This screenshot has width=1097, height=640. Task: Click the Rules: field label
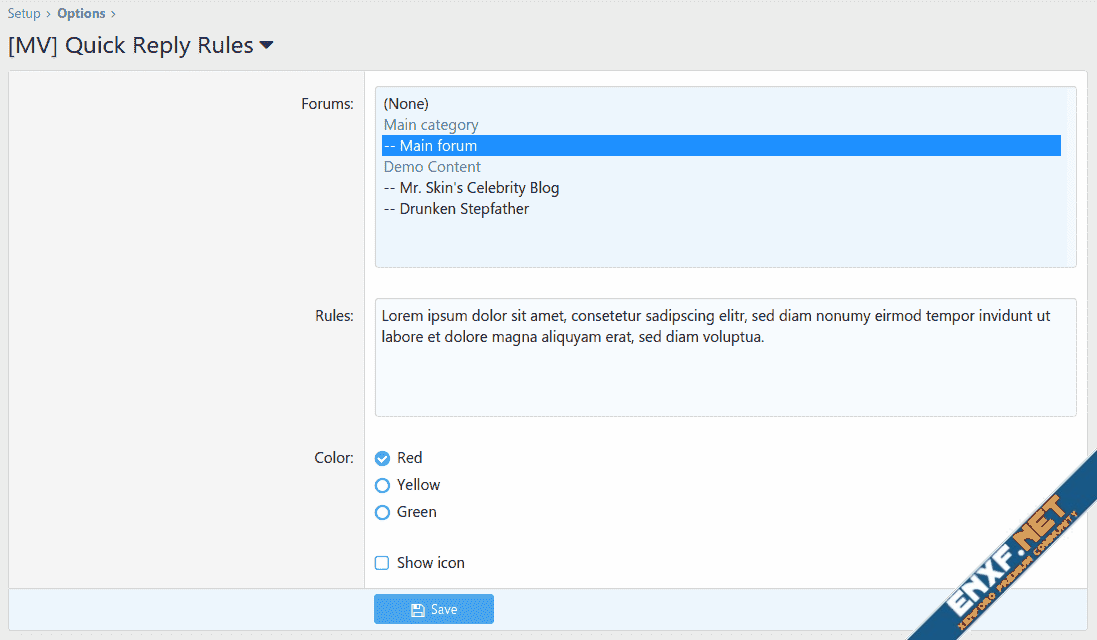(x=334, y=316)
